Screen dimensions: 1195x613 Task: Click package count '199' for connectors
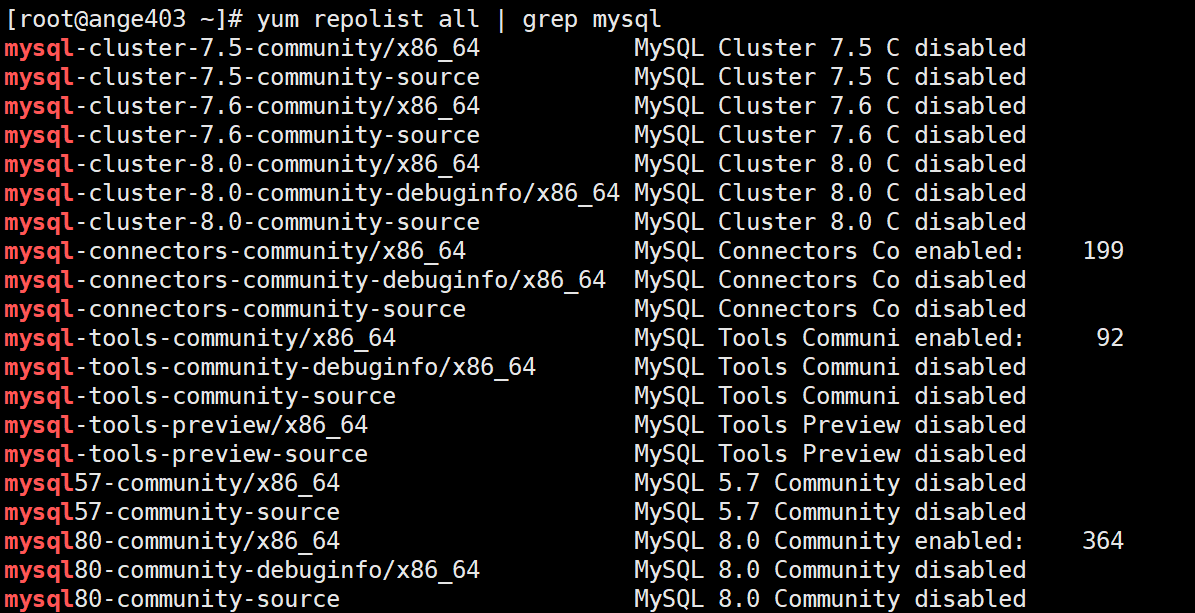pyautogui.click(x=1104, y=251)
